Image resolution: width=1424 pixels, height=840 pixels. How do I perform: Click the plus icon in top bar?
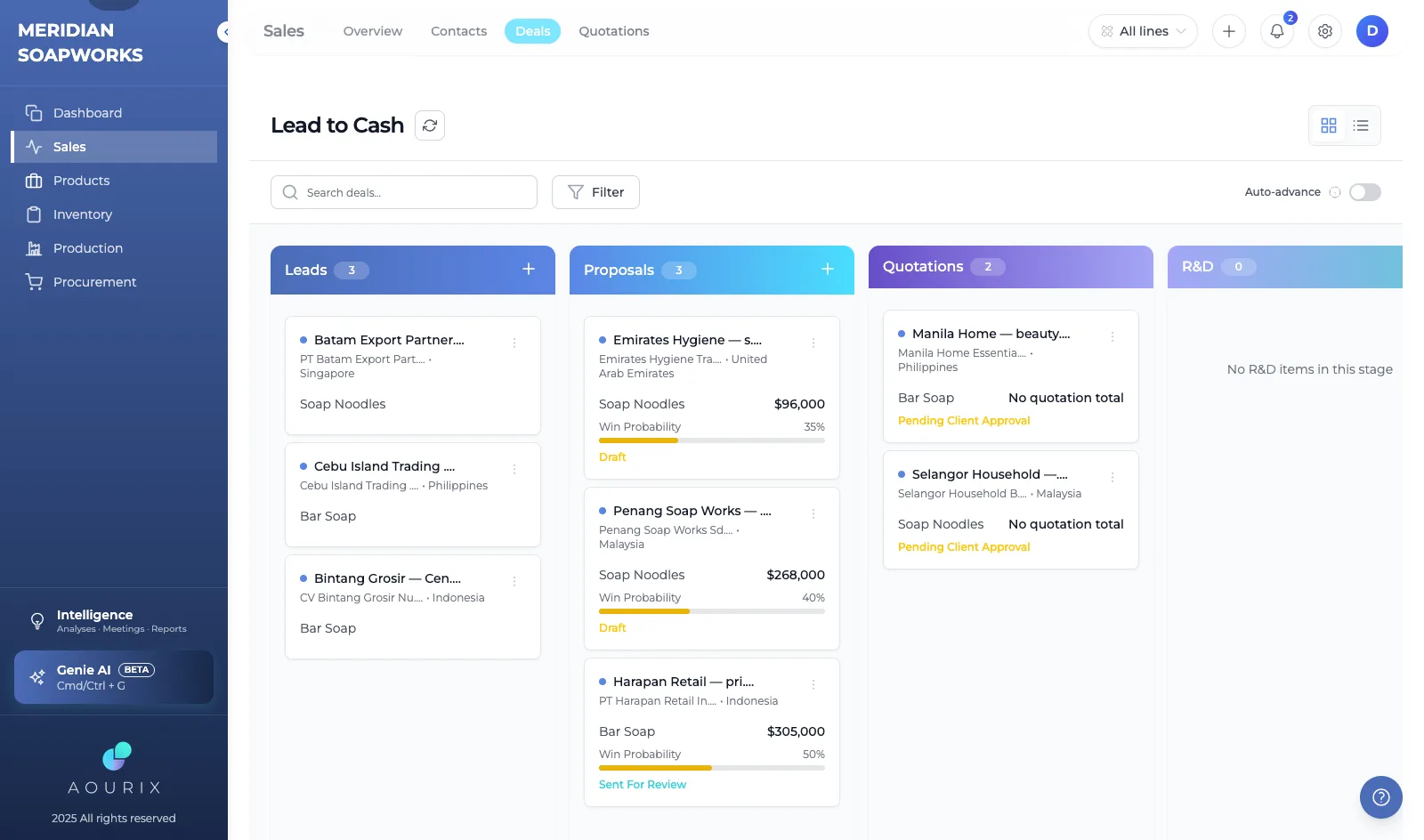[x=1229, y=31]
